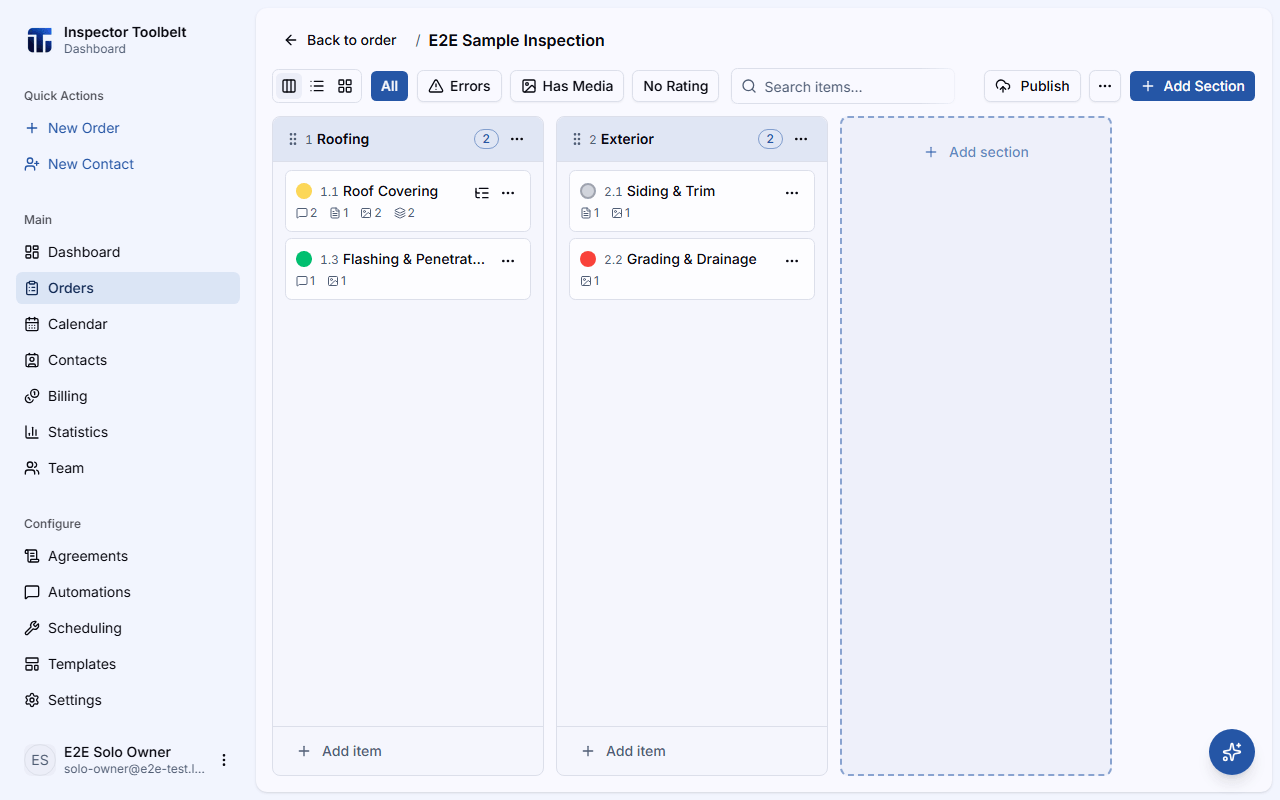Open the E2E Solo Owner account menu
The image size is (1280, 800).
[x=224, y=760]
